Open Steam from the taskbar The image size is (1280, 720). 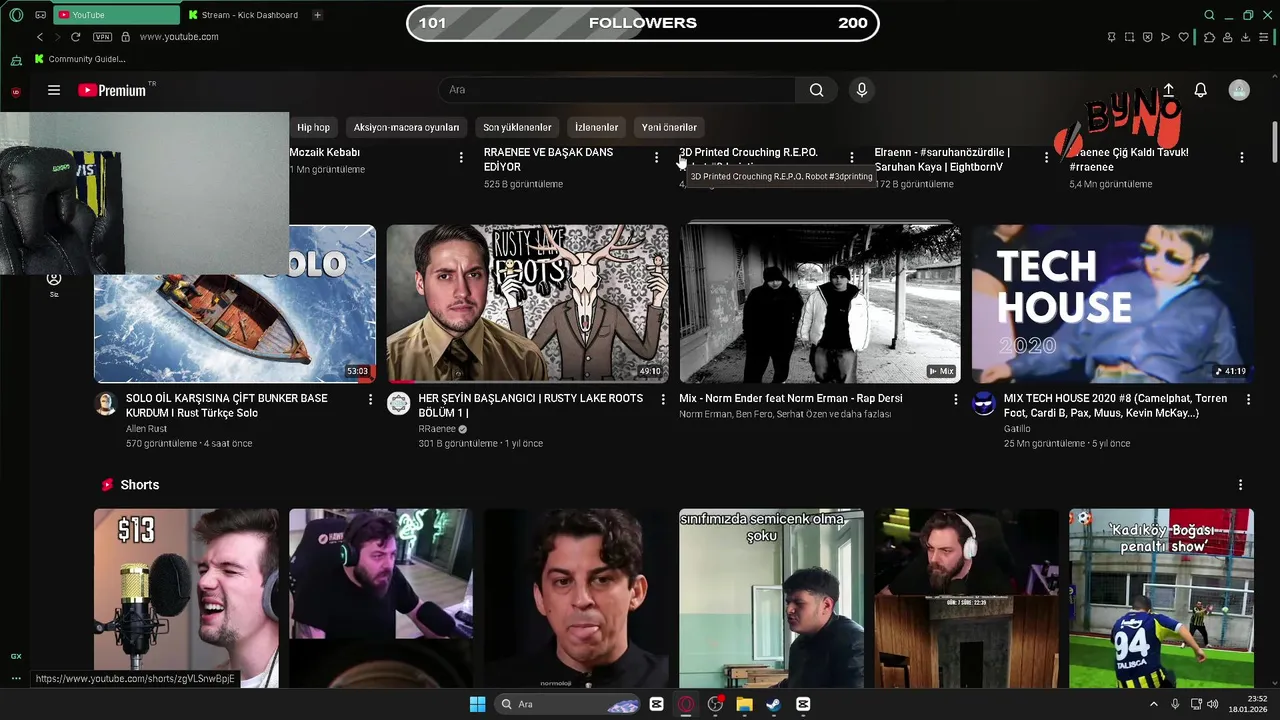click(773, 704)
